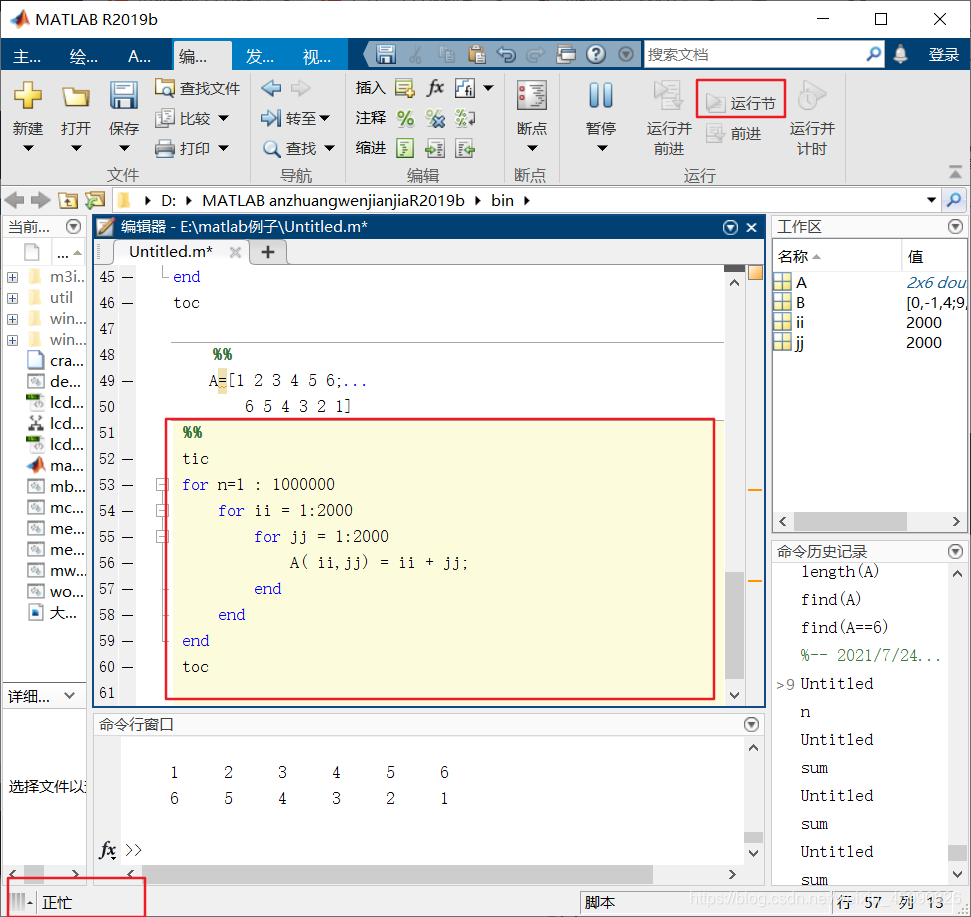Click the New (新建) file icon
This screenshot has height=917, width=971.
coord(28,95)
